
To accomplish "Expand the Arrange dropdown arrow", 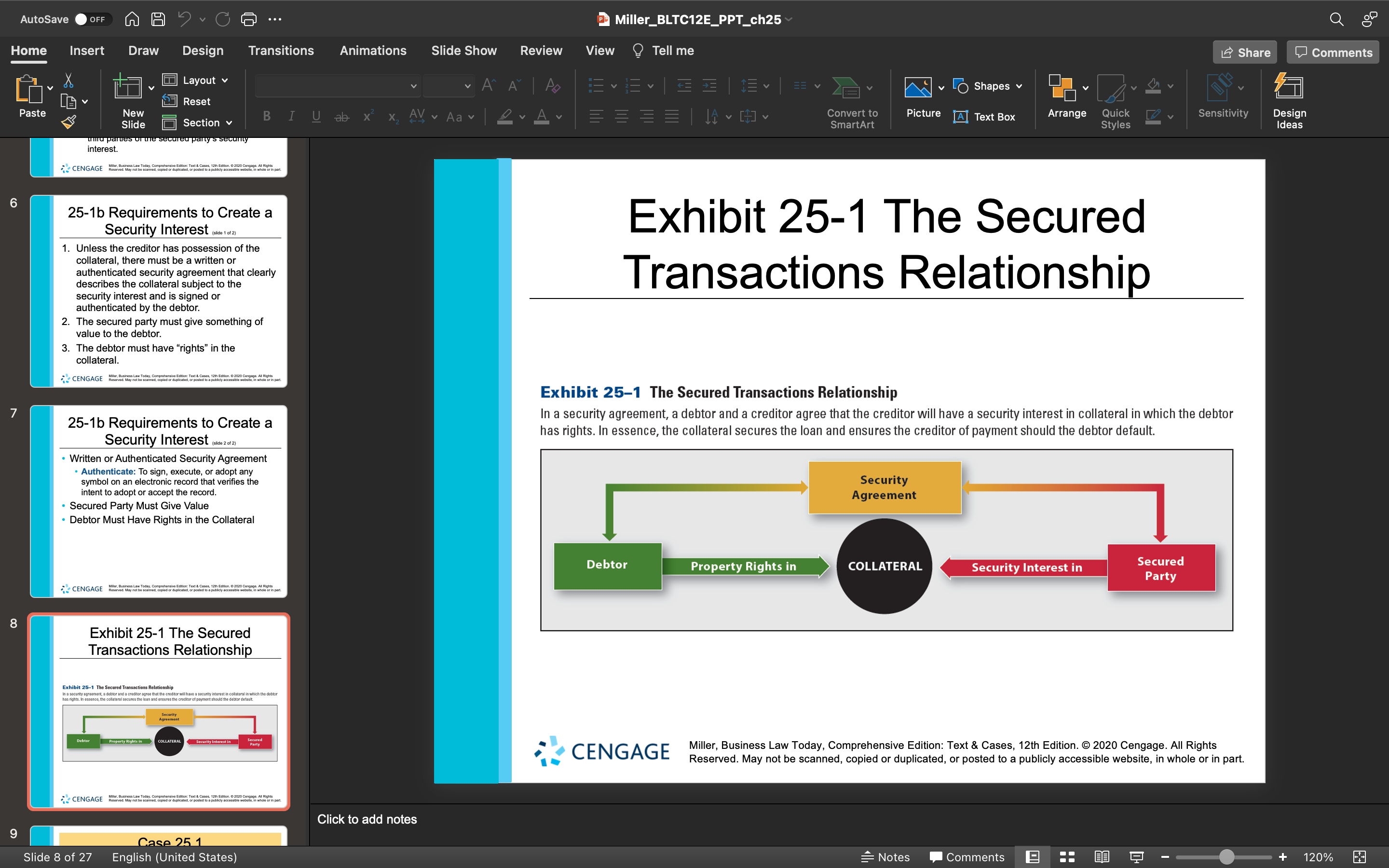I will (x=1085, y=88).
